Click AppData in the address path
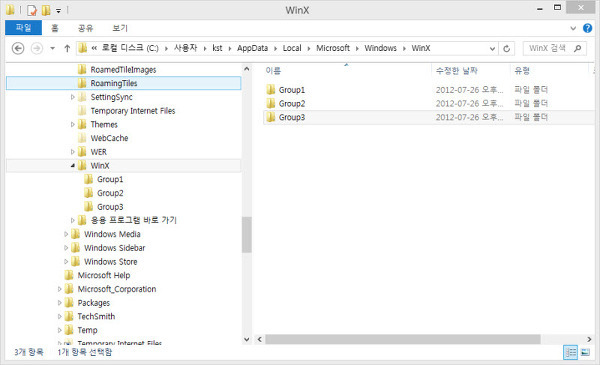Viewport: 600px width, 365px height. point(252,48)
